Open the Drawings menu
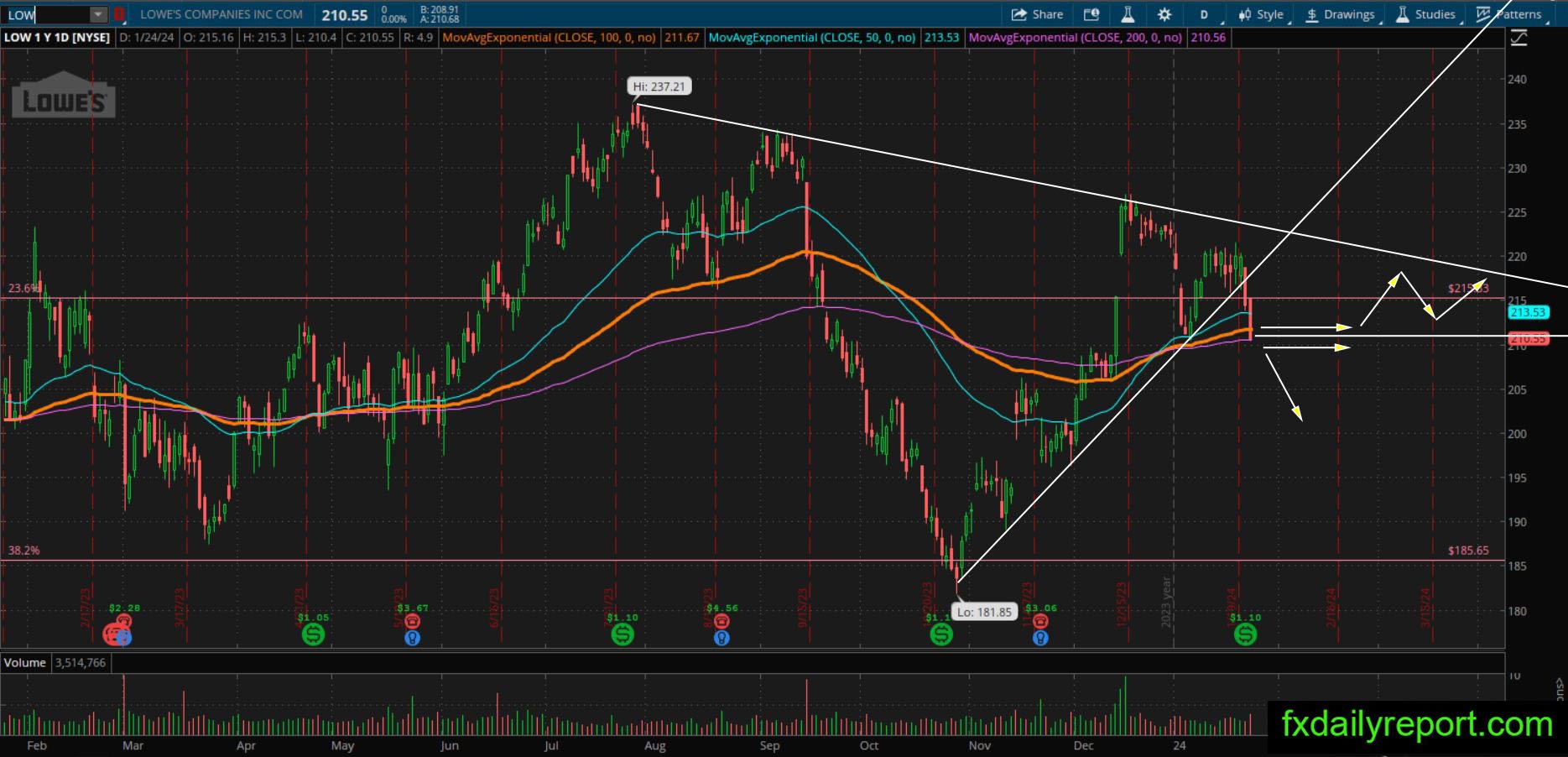Viewport: 1568px width, 757px height. pyautogui.click(x=1342, y=14)
